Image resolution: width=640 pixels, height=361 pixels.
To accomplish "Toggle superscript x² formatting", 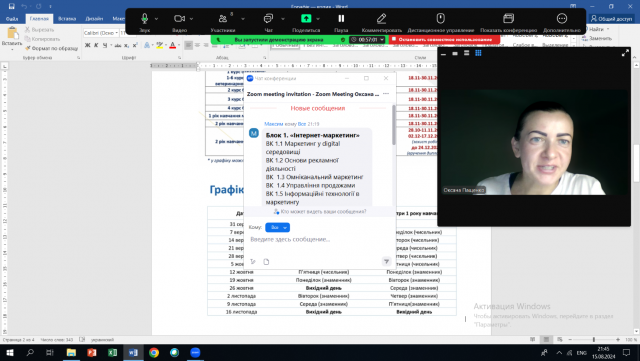I will pyautogui.click(x=135, y=45).
